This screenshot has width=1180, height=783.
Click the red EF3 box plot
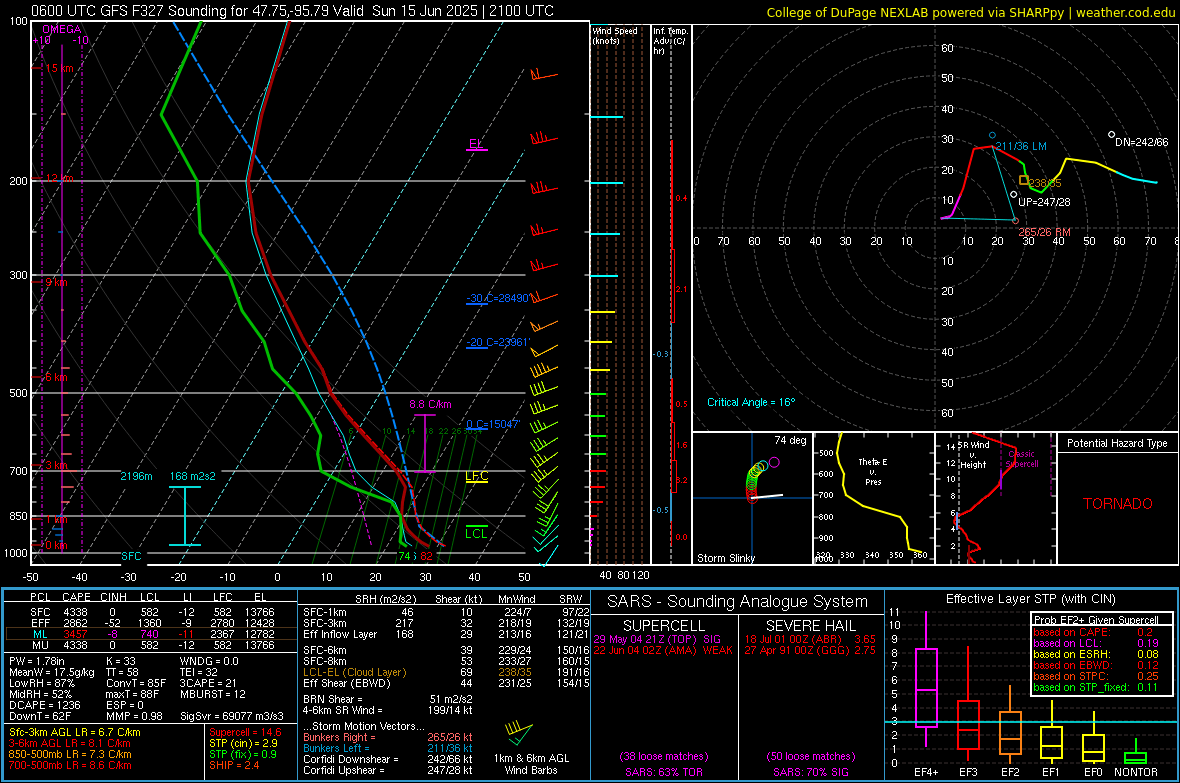[x=968, y=724]
